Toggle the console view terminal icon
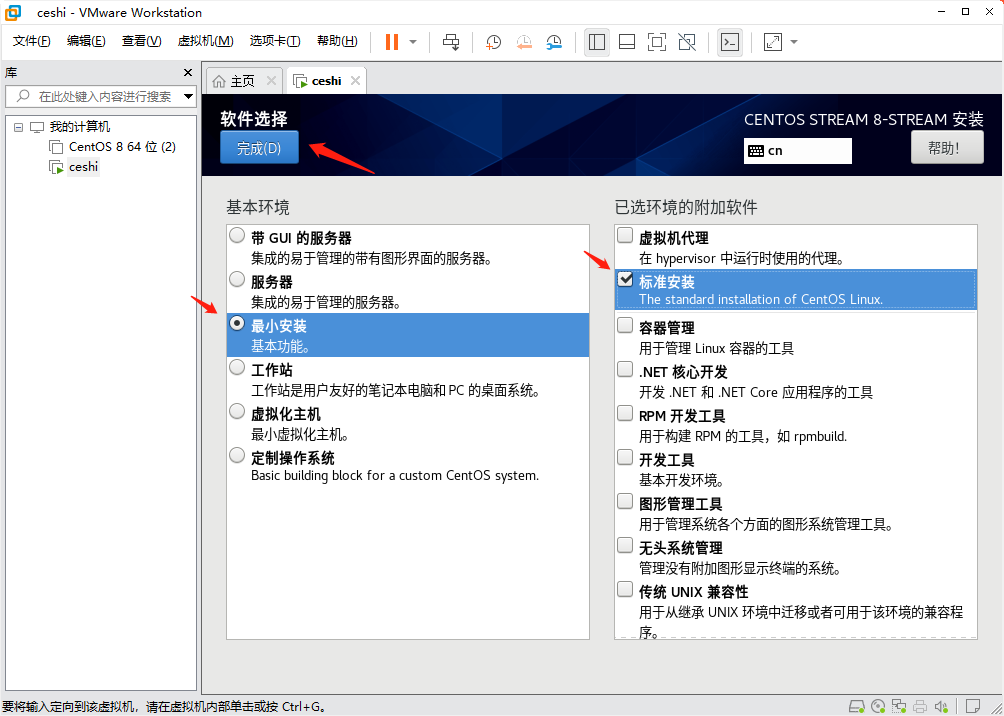This screenshot has width=1004, height=716. pos(730,42)
